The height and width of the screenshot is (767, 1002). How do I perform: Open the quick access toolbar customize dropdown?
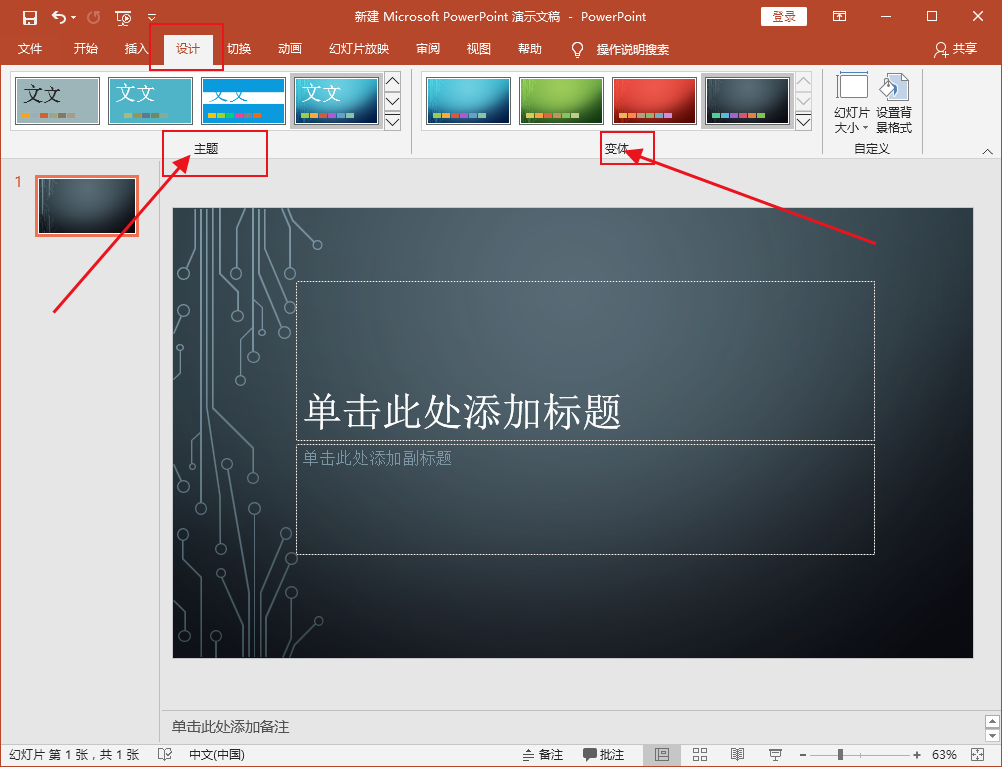click(x=151, y=16)
